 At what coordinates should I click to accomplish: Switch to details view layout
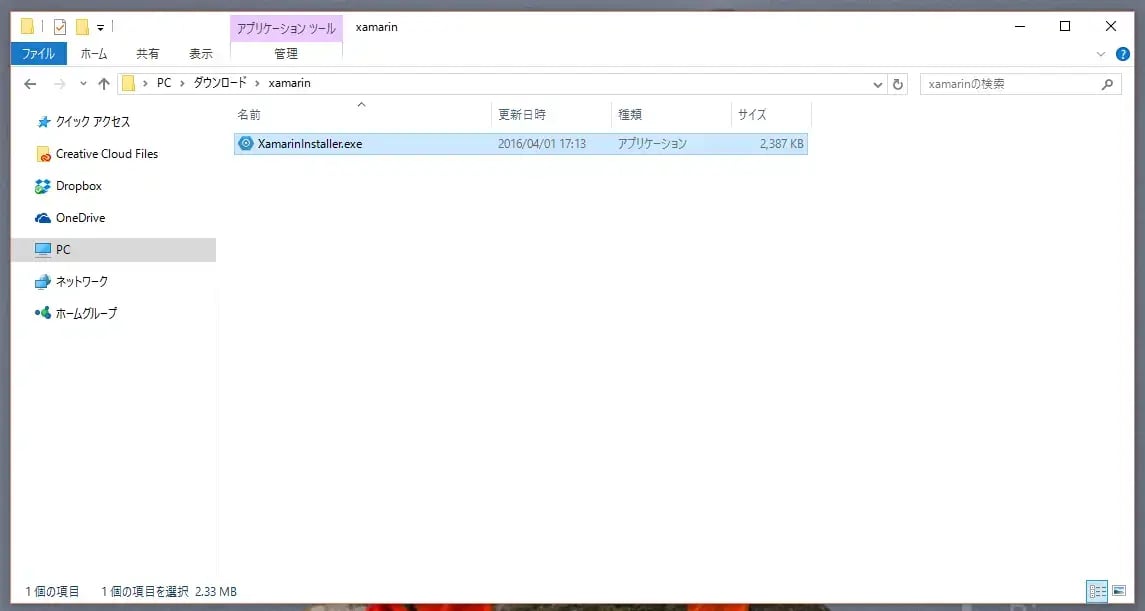(x=1098, y=591)
